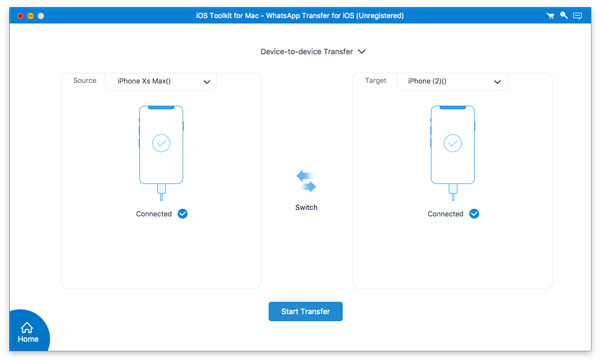Expand the Device-to-device Transfer mode dropdown
Image resolution: width=600 pixels, height=362 pixels.
313,52
